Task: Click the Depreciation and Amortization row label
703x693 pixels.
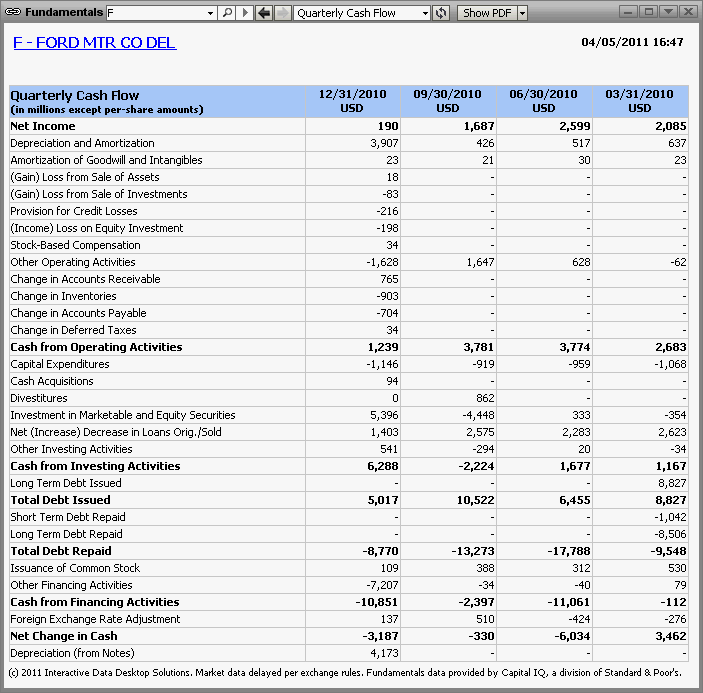Action: tap(82, 143)
